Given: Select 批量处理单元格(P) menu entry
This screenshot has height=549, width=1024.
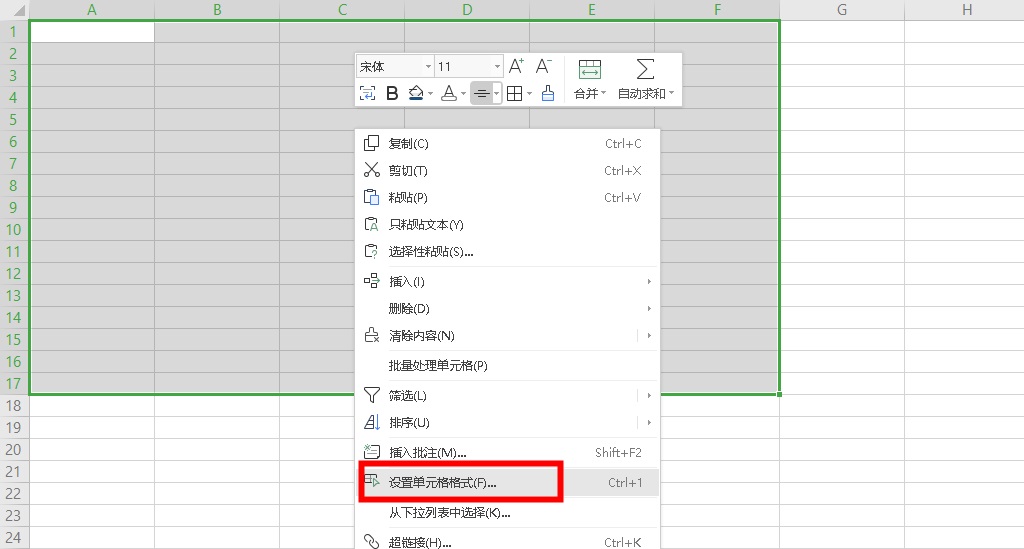Looking at the screenshot, I should point(507,366).
